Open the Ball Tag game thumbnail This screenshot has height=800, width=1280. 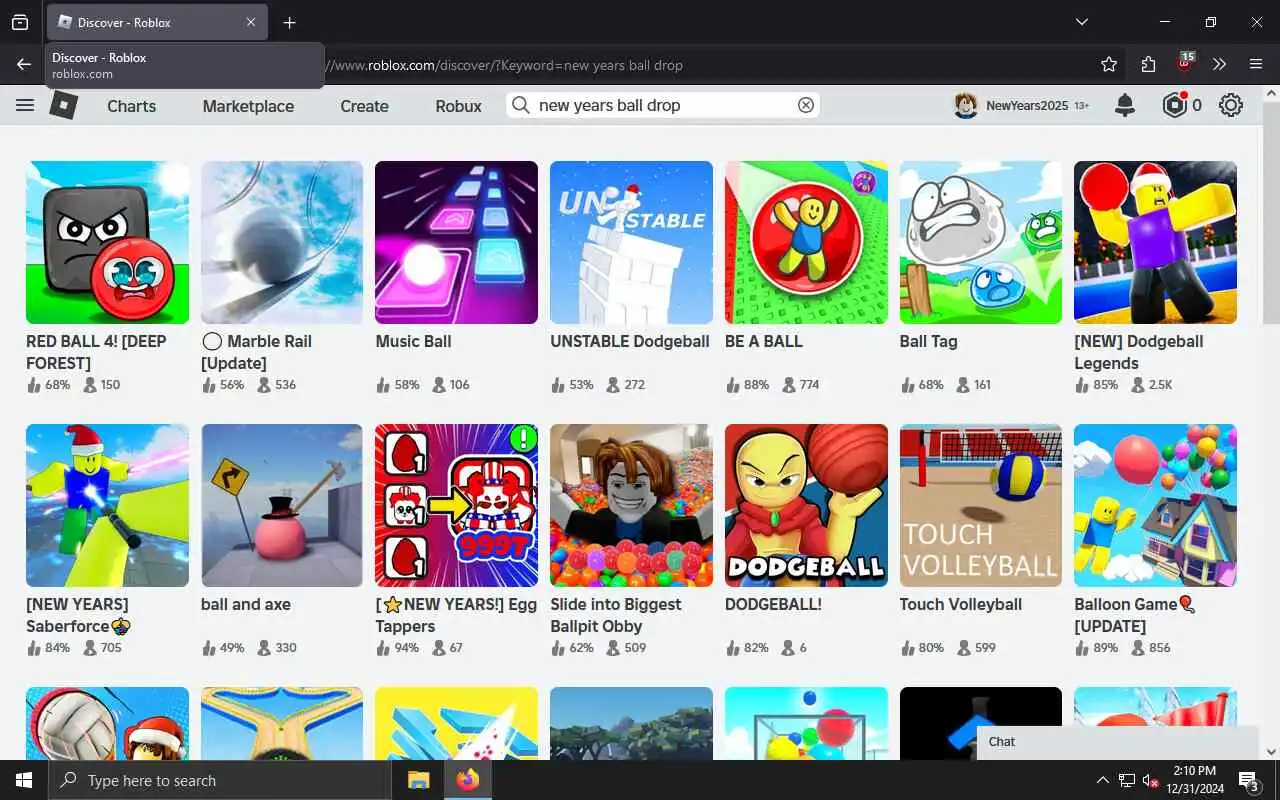[x=981, y=242]
